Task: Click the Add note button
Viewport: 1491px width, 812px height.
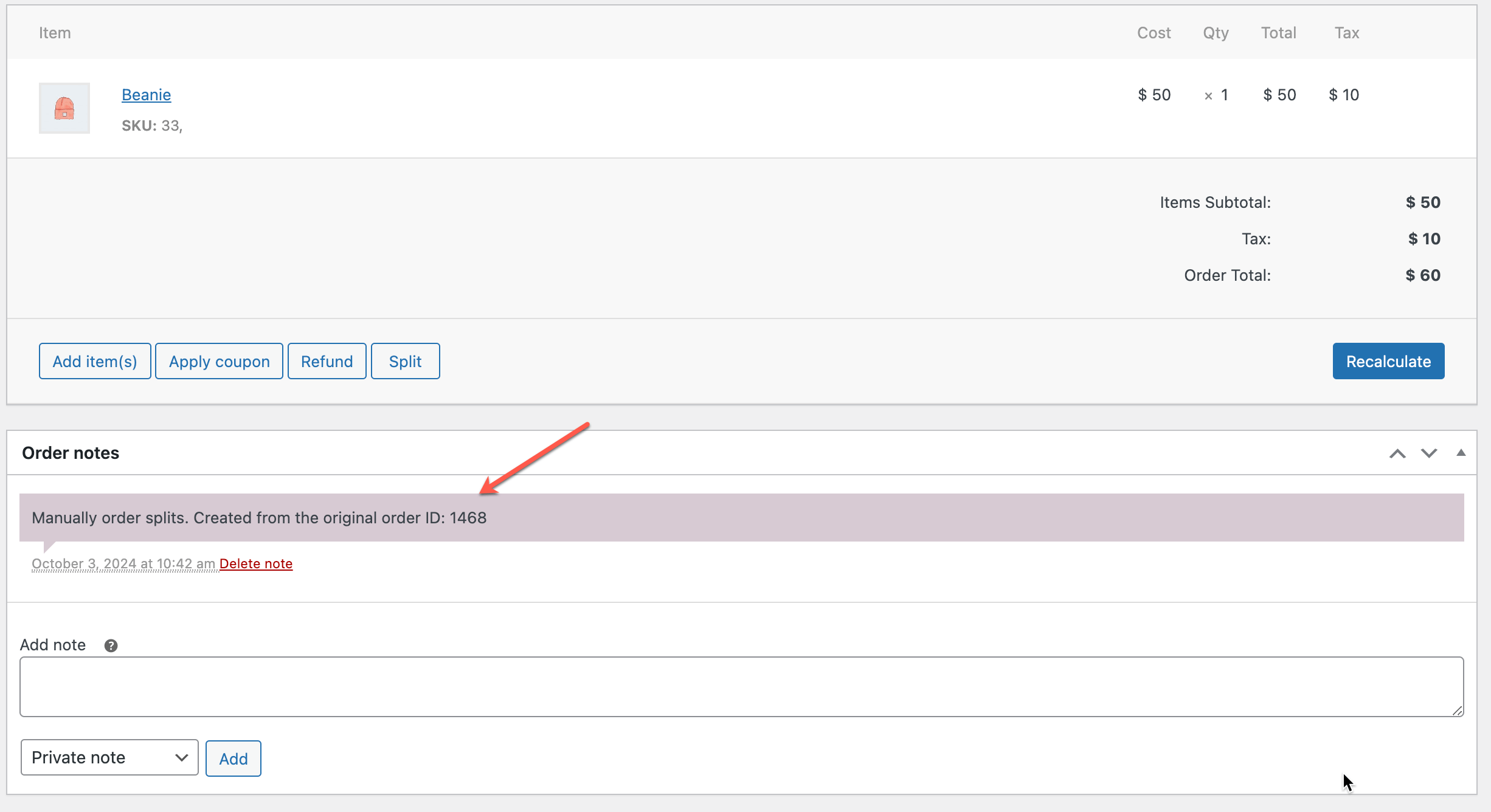Action: (x=233, y=759)
